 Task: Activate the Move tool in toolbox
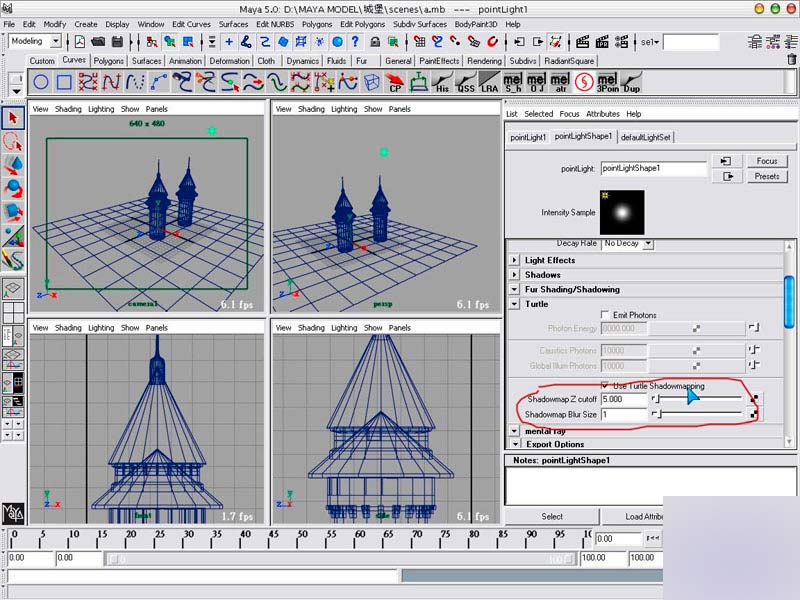[x=13, y=165]
